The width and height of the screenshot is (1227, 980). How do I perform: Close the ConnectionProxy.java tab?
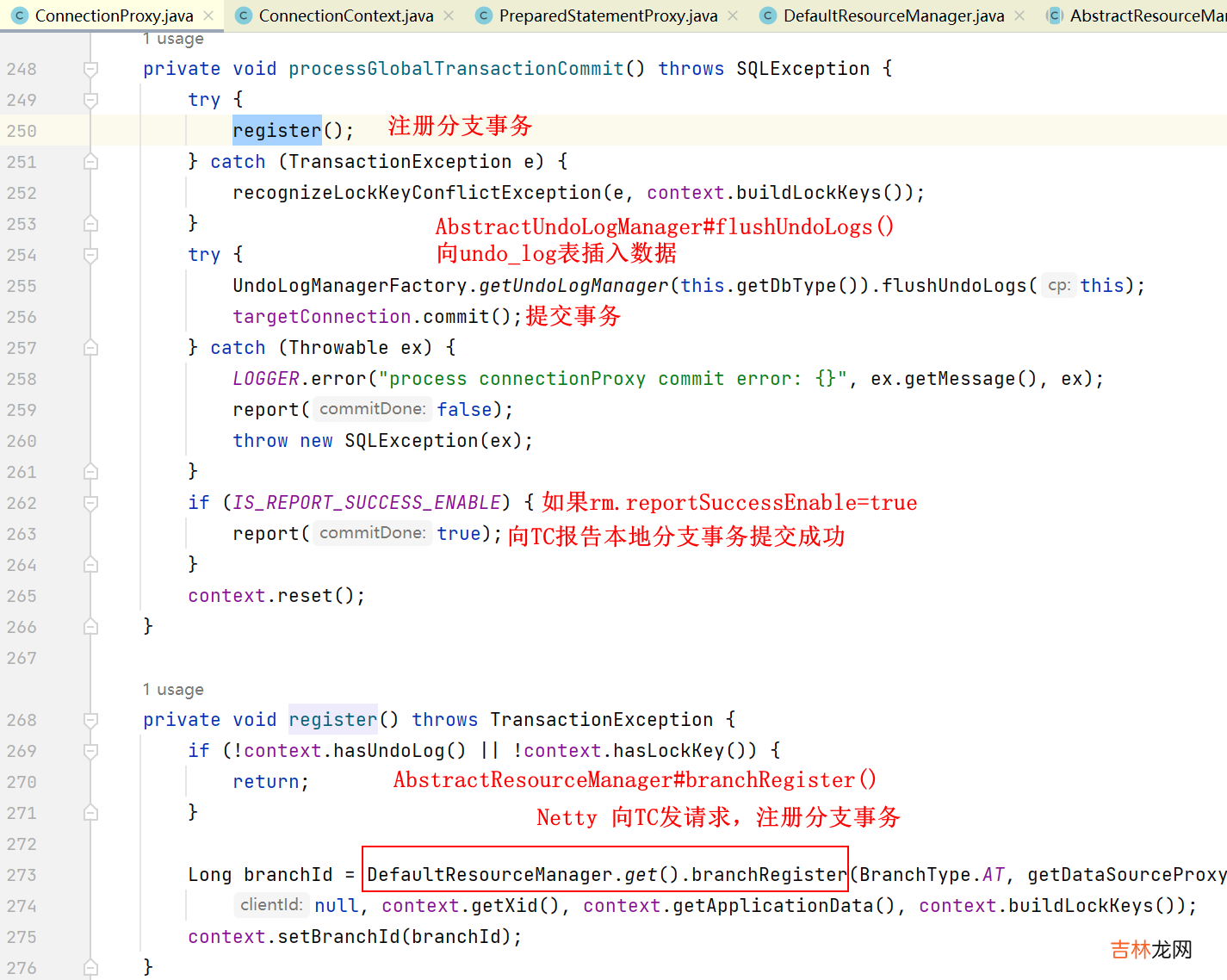click(x=208, y=16)
